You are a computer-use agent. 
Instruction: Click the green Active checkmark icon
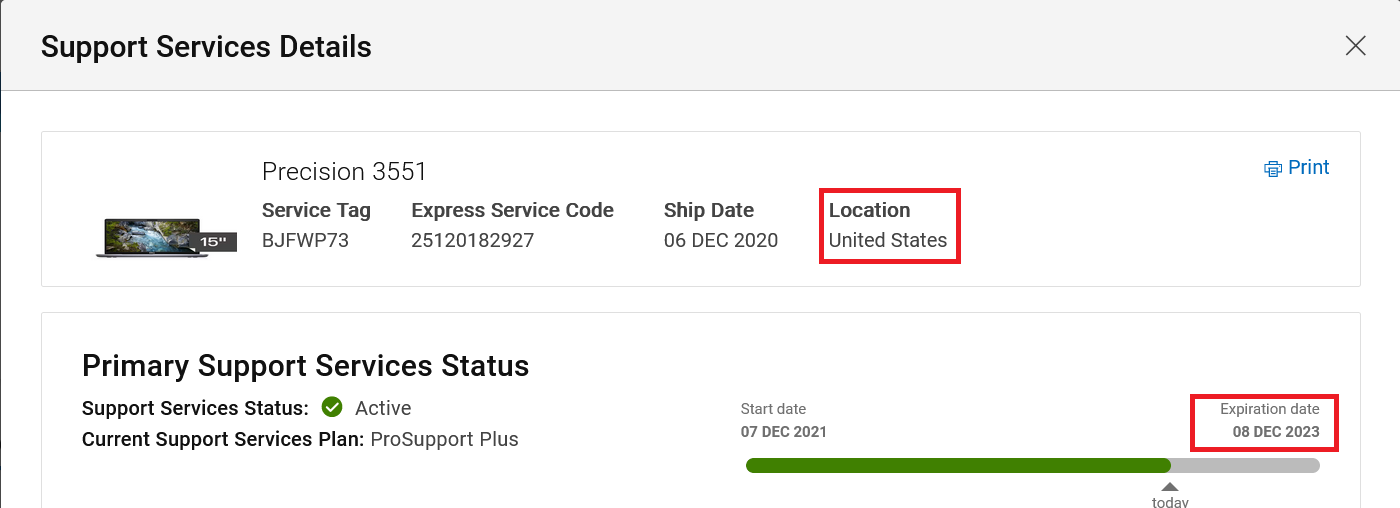[332, 408]
